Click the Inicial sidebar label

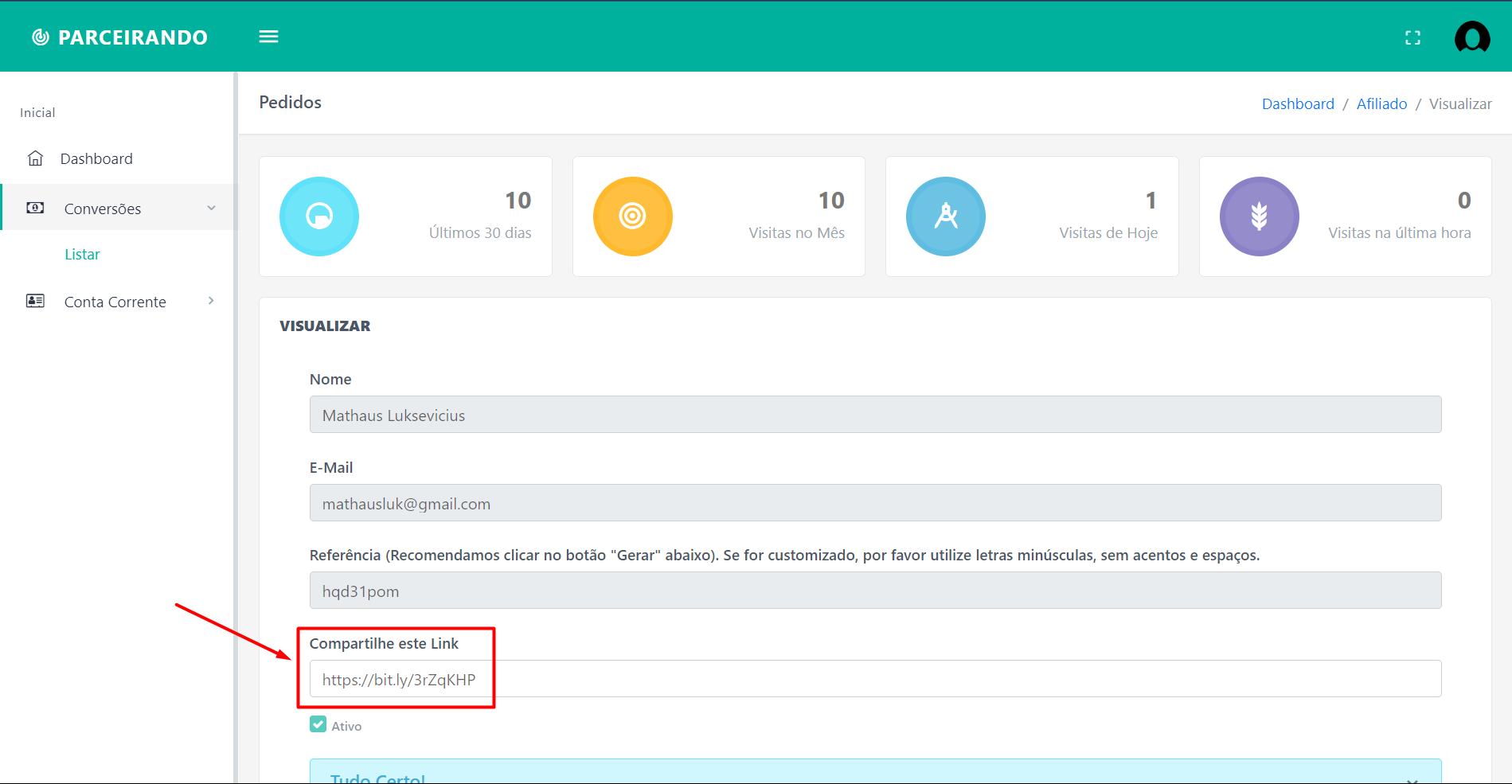(x=37, y=112)
